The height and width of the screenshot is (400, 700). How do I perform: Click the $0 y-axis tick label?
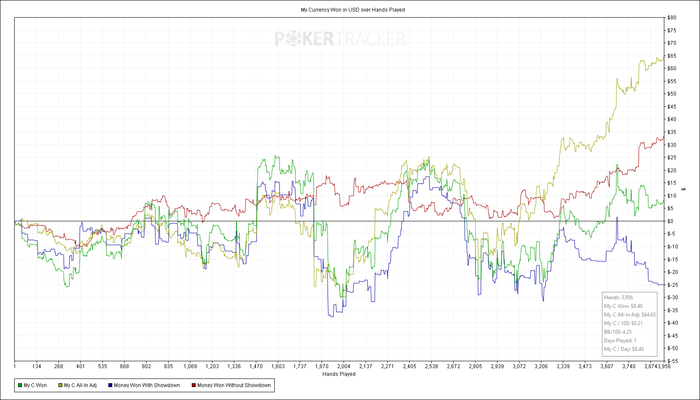pos(671,221)
